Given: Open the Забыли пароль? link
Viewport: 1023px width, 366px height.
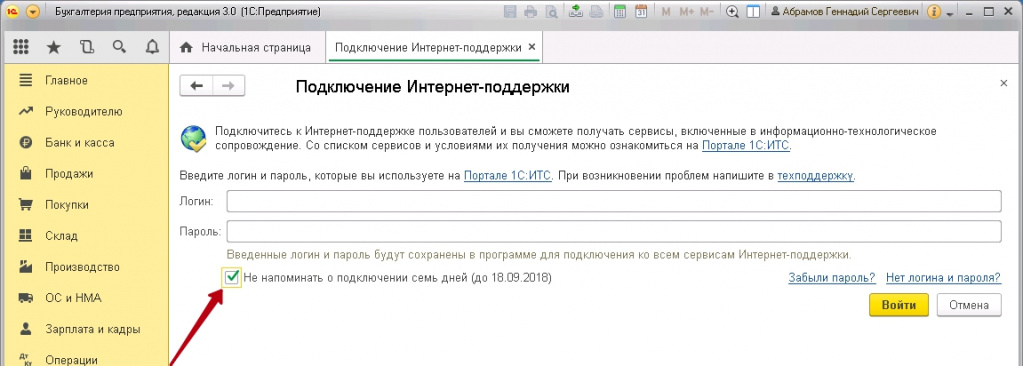Looking at the screenshot, I should 832,278.
